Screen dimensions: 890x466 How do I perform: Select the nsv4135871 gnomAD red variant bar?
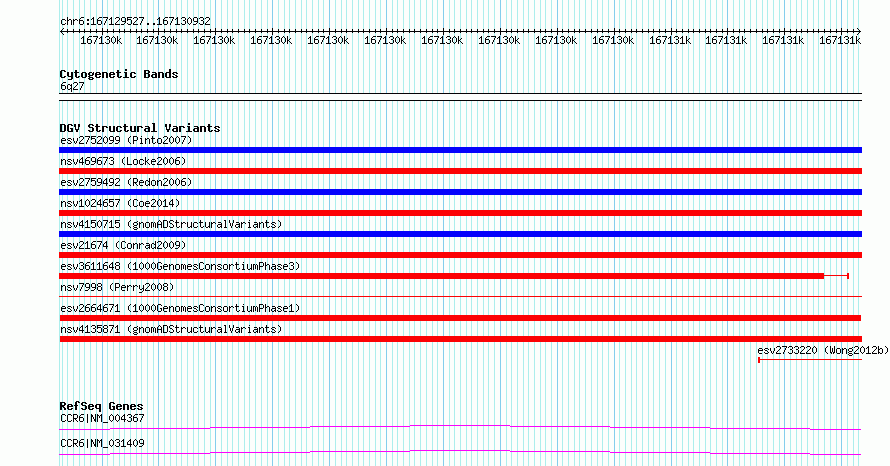pyautogui.click(x=460, y=339)
